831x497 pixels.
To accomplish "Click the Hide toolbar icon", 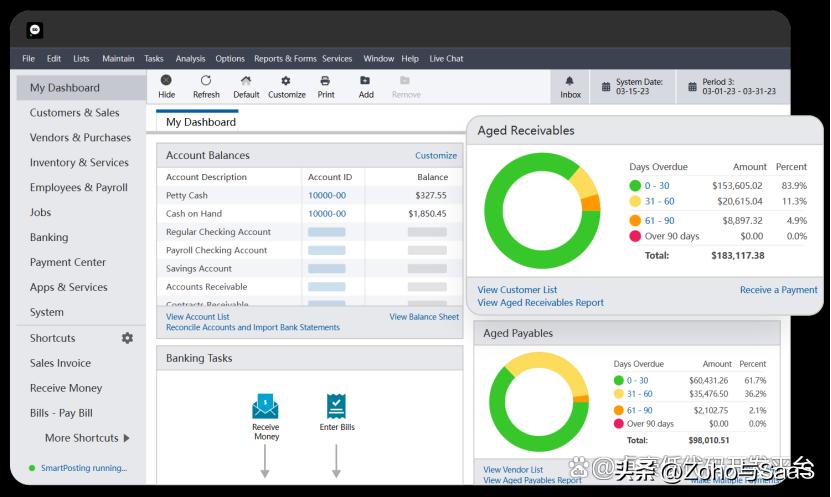I will (166, 81).
